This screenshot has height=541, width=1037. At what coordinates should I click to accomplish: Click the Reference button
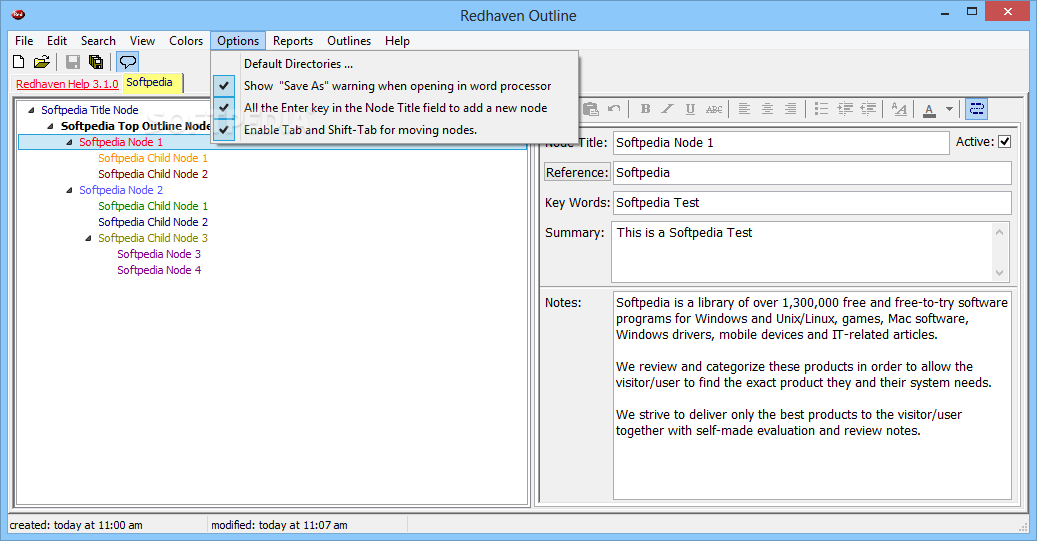click(x=577, y=173)
